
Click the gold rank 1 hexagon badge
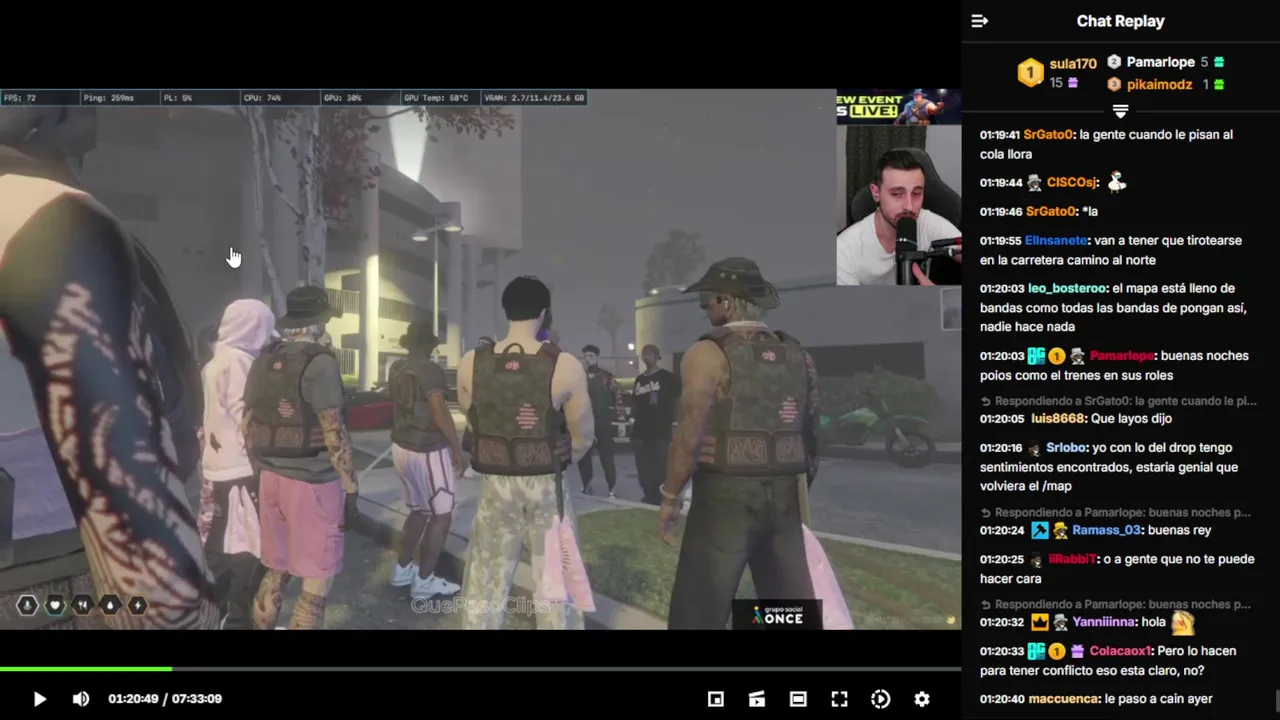point(1031,73)
